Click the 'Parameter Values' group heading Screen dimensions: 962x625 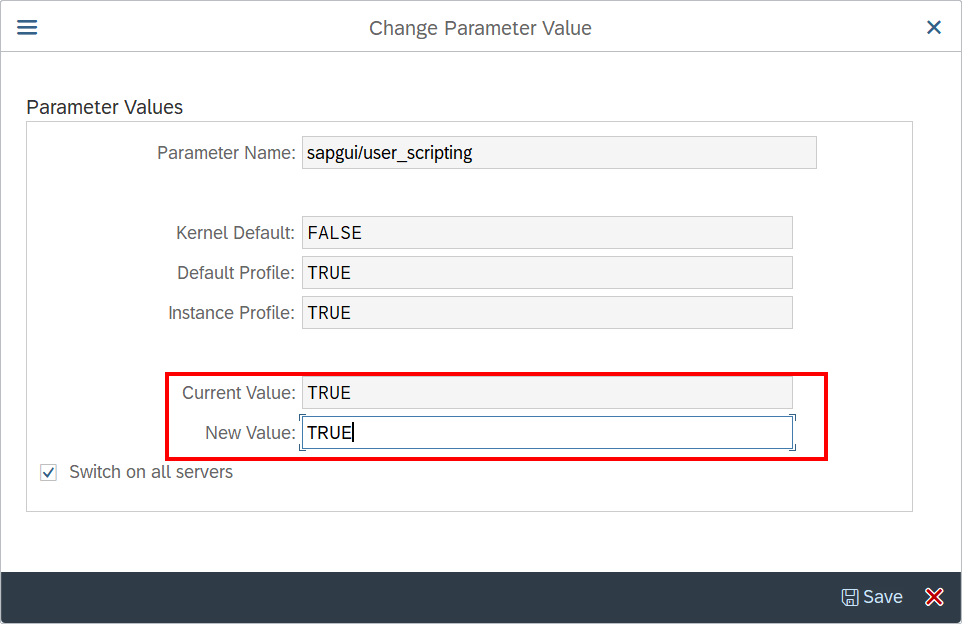104,107
